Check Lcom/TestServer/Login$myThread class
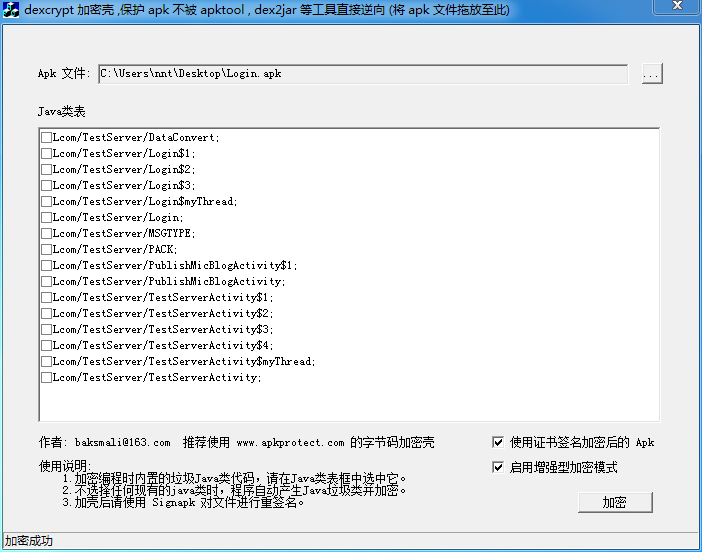Screen dimensions: 702x552 click(46, 201)
